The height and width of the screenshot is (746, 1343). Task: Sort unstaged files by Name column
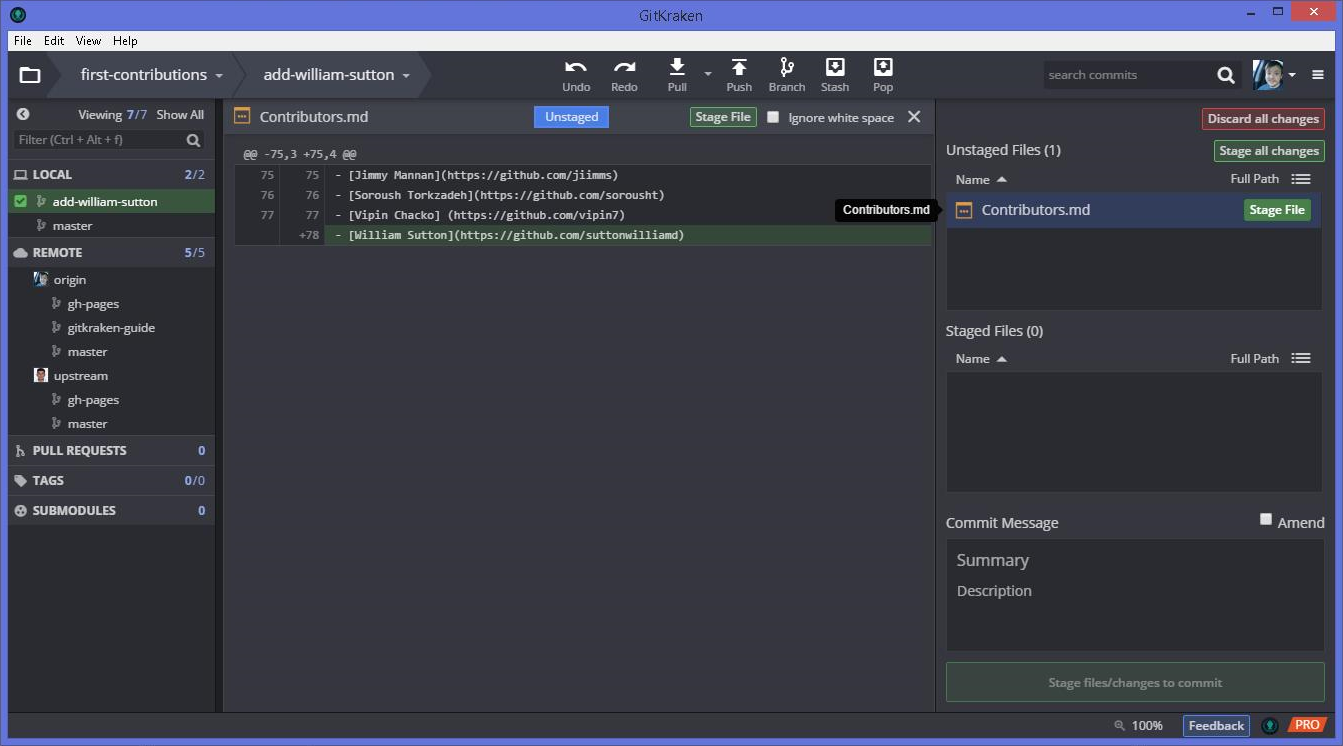981,180
